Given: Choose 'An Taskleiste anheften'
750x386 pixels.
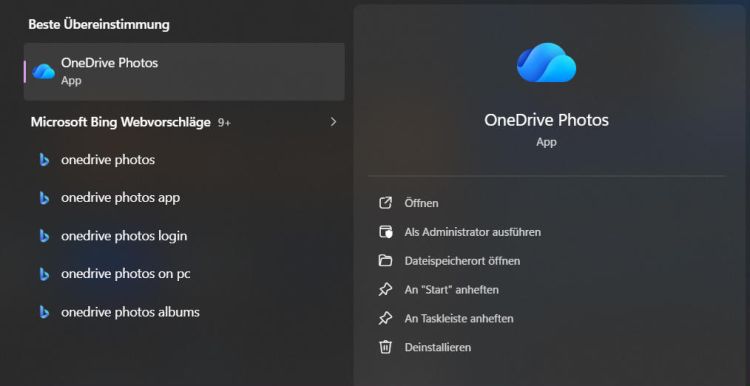Looking at the screenshot, I should 459,319.
